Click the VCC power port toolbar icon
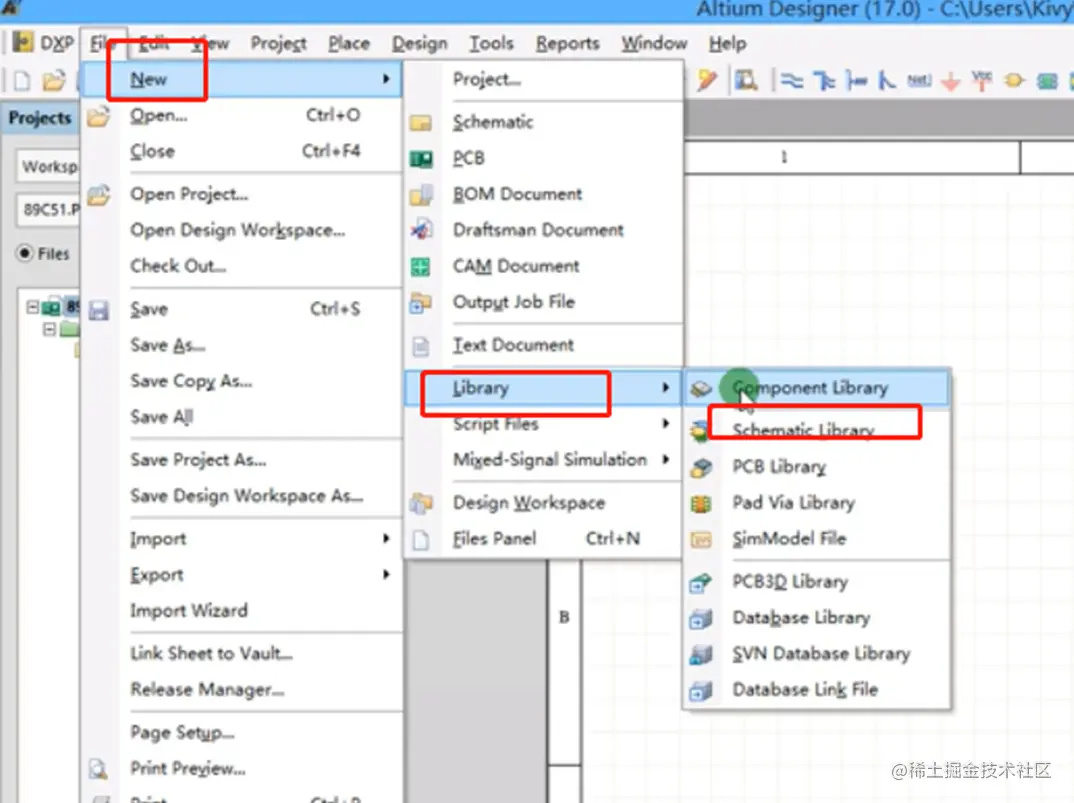1074x803 pixels. point(982,81)
